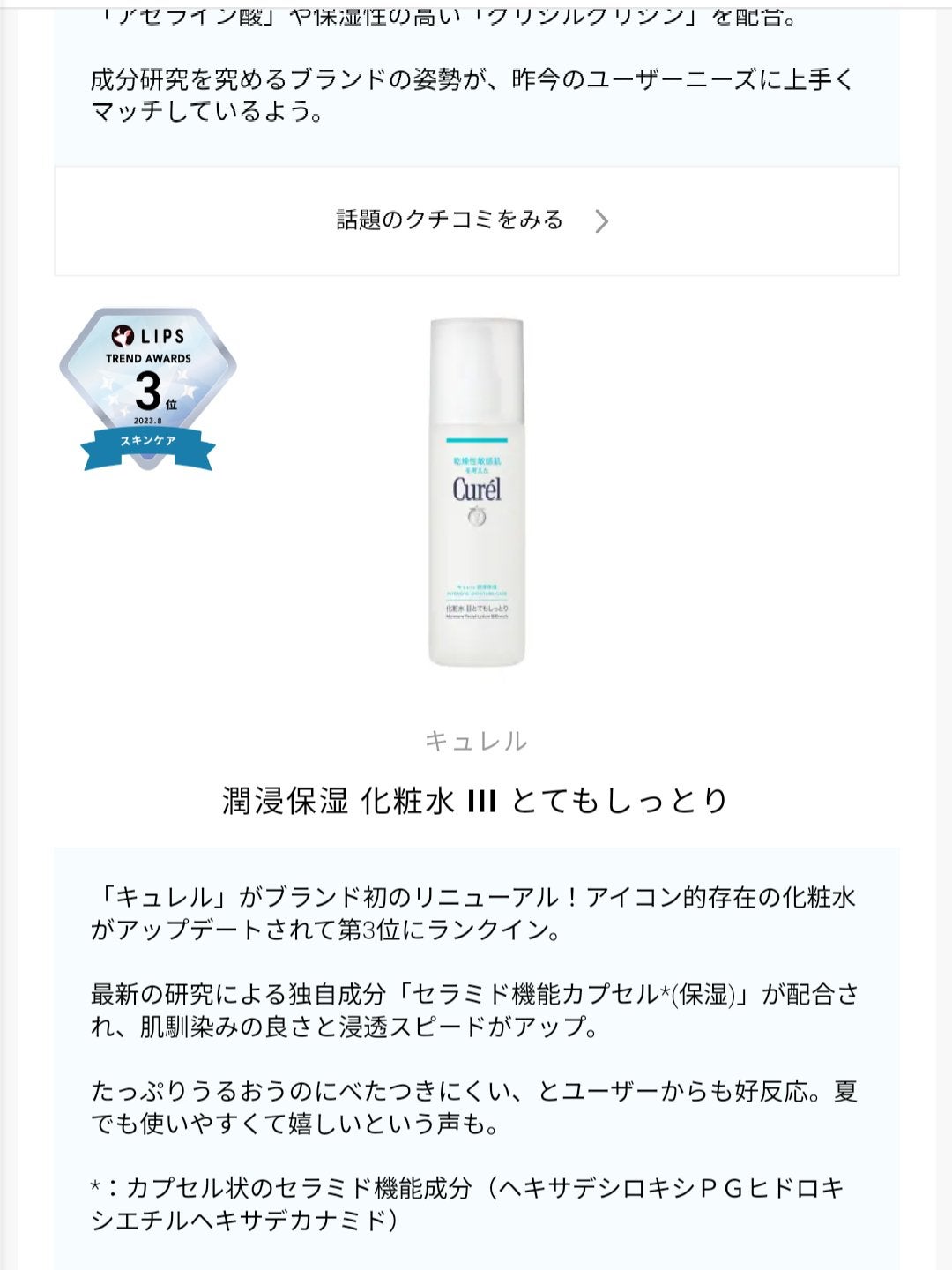
Task: Click the teal stripe on the bottle label
Action: point(476,439)
